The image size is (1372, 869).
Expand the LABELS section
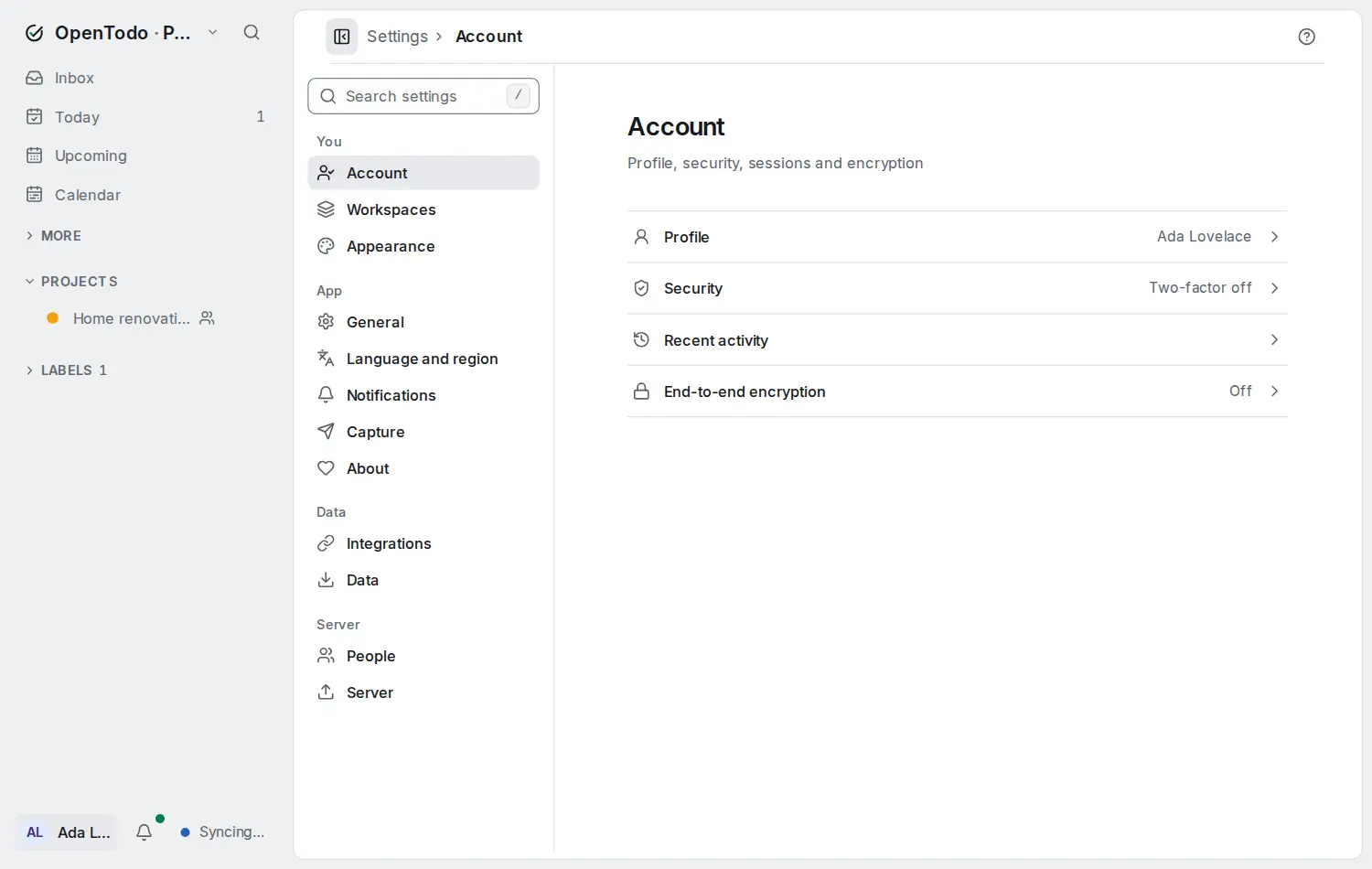pyautogui.click(x=66, y=370)
